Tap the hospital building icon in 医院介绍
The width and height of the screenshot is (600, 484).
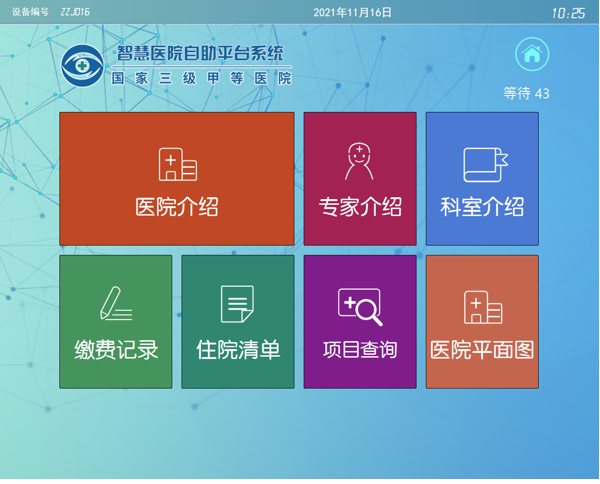click(178, 164)
